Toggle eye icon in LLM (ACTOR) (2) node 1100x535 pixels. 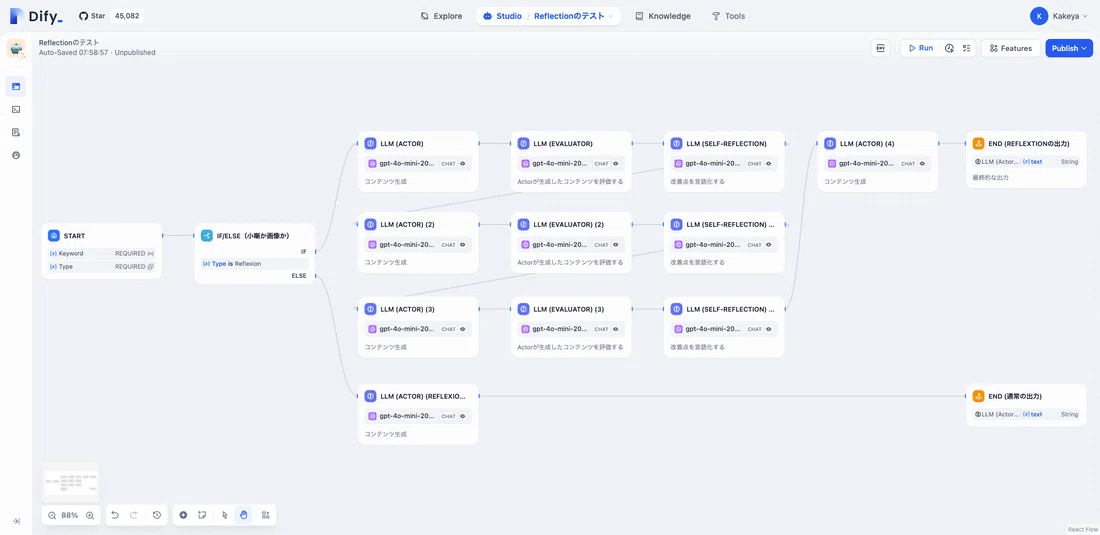tap(463, 245)
